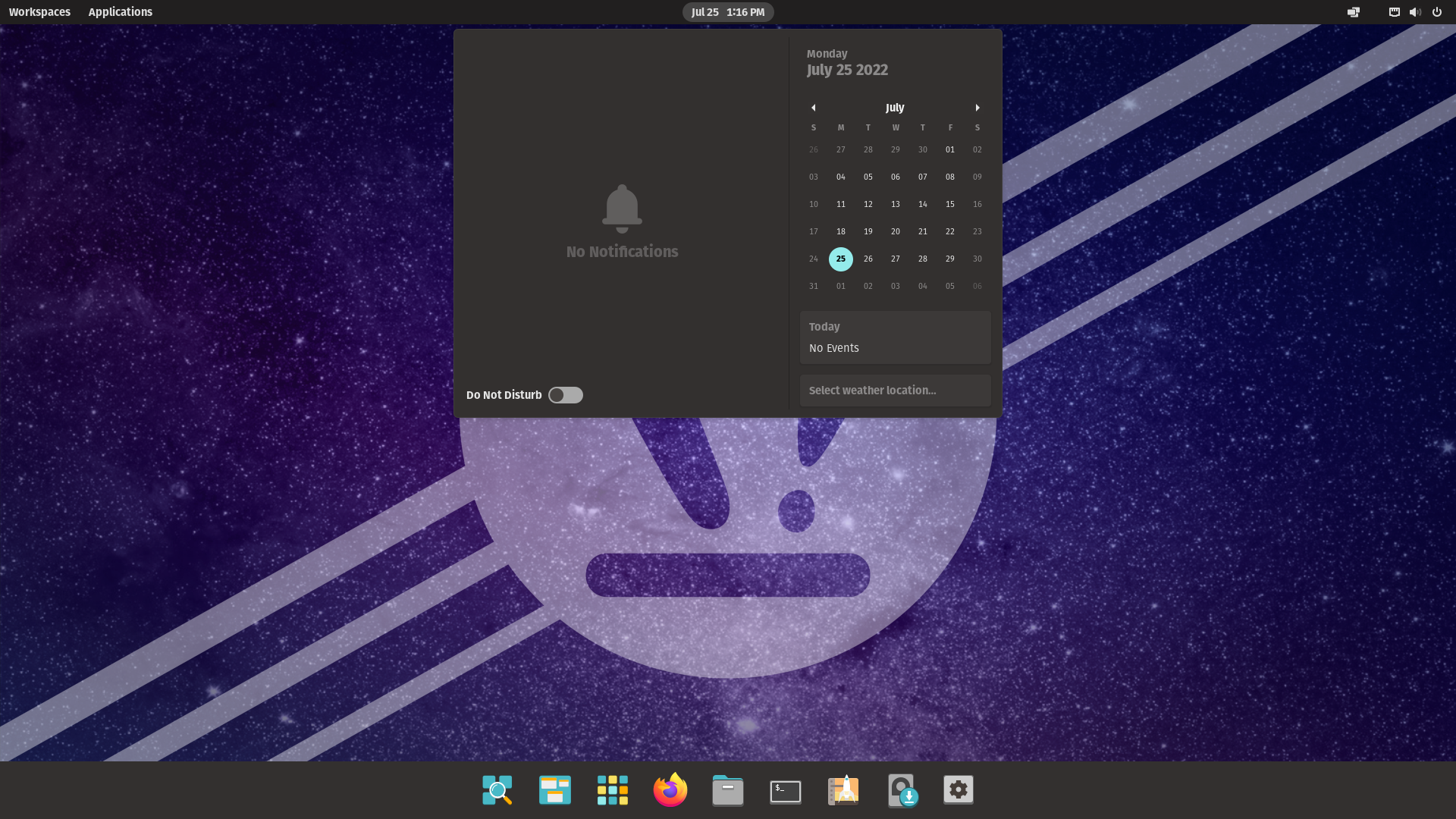Image resolution: width=1456 pixels, height=819 pixels.
Task: Click the Today No Events panel
Action: pyautogui.click(x=895, y=337)
